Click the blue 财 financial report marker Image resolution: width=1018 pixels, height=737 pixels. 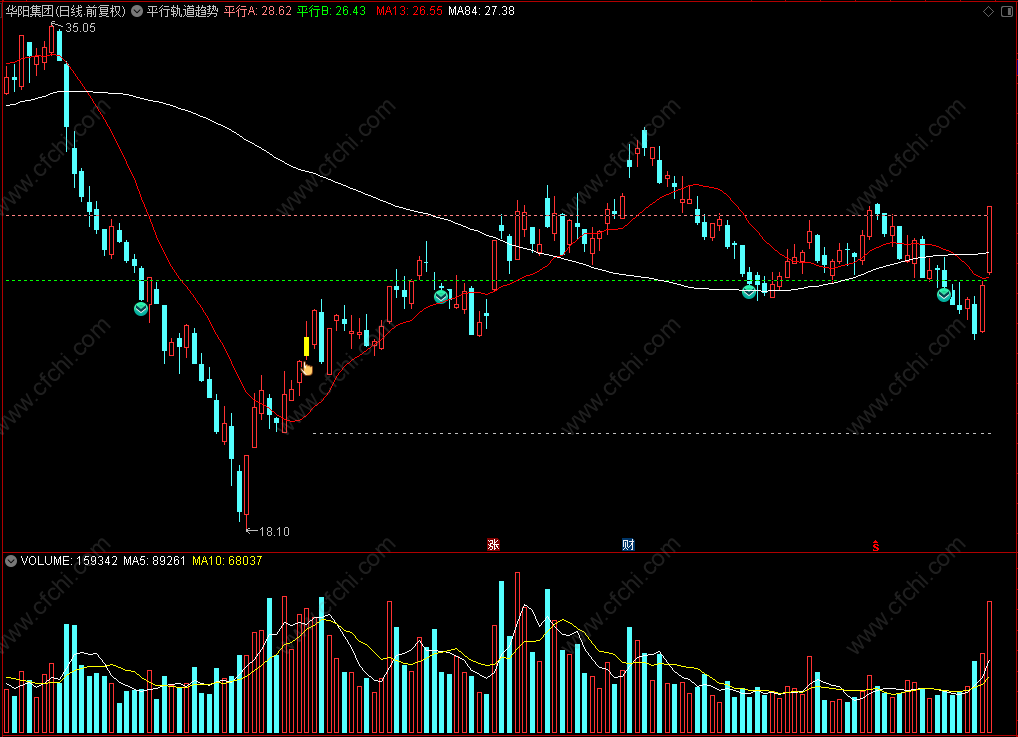(x=628, y=545)
